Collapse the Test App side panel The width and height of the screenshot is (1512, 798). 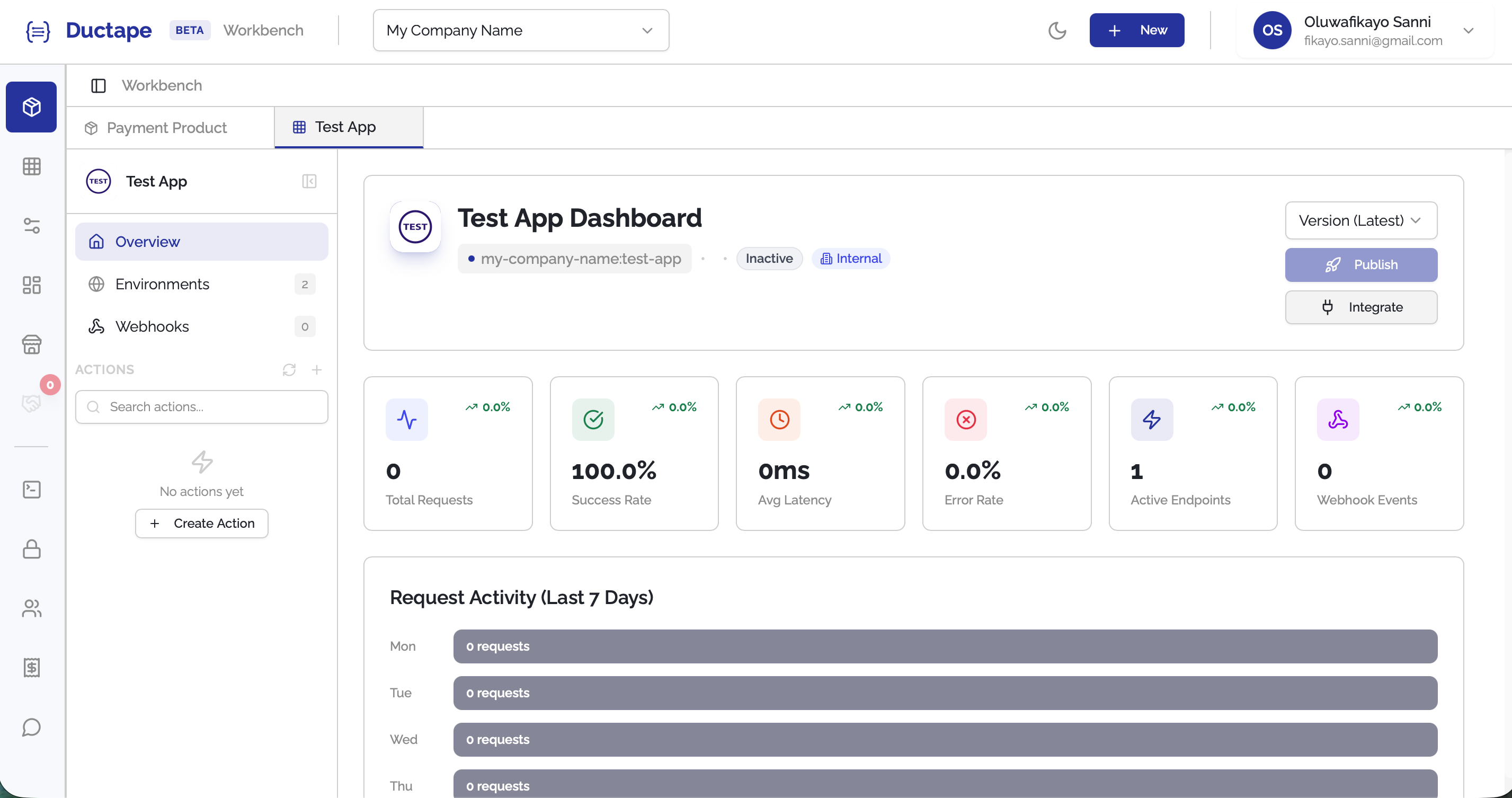click(310, 181)
